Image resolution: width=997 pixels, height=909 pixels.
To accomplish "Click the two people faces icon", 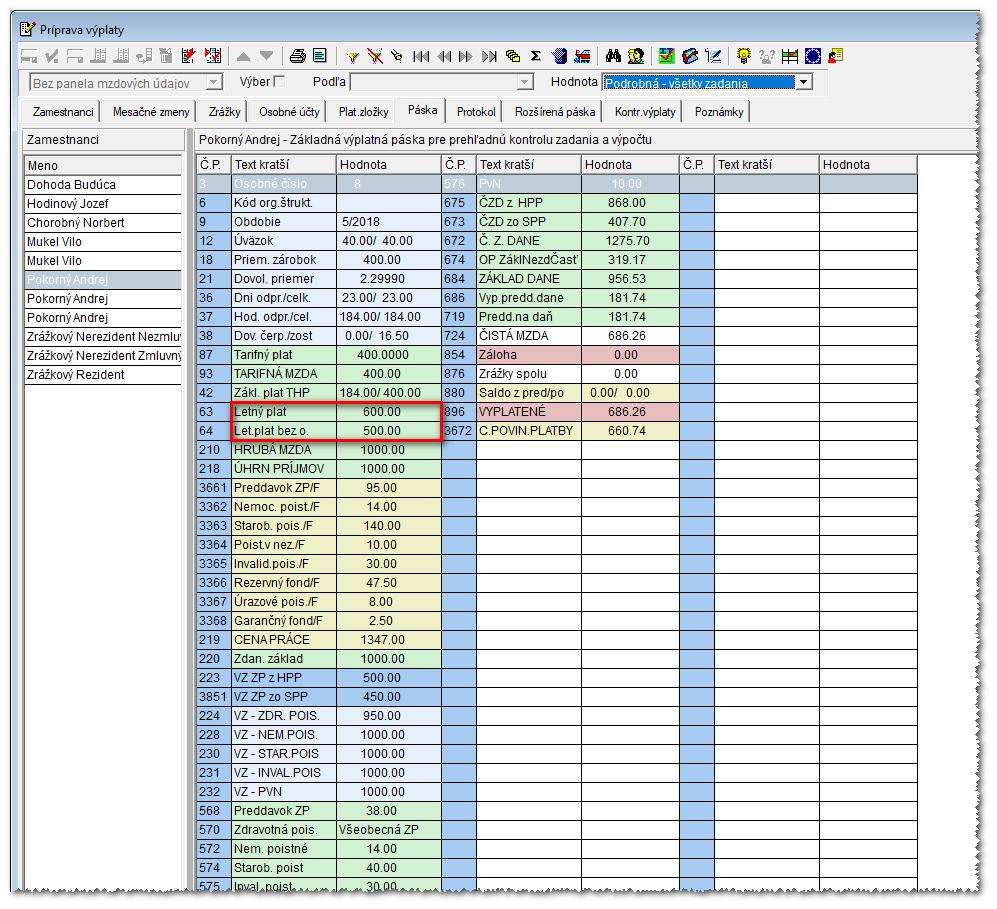I will click(635, 56).
